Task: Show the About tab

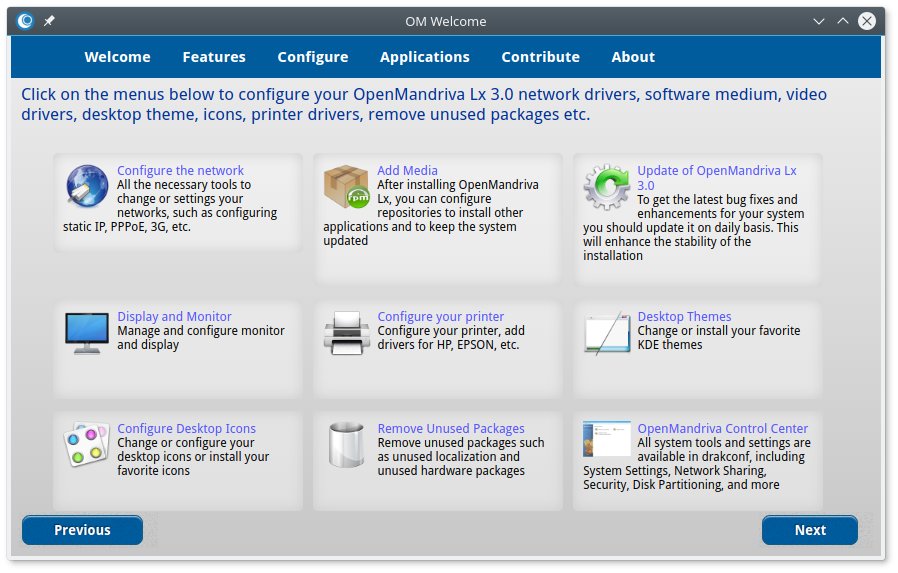Action: pyautogui.click(x=633, y=57)
